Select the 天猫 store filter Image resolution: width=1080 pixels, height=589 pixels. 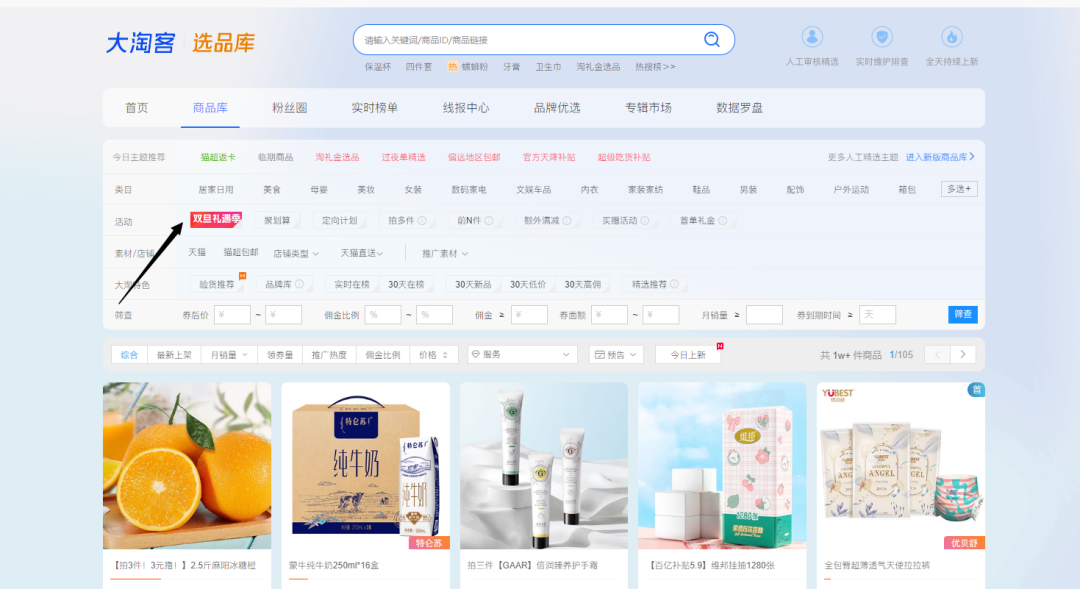(x=197, y=253)
